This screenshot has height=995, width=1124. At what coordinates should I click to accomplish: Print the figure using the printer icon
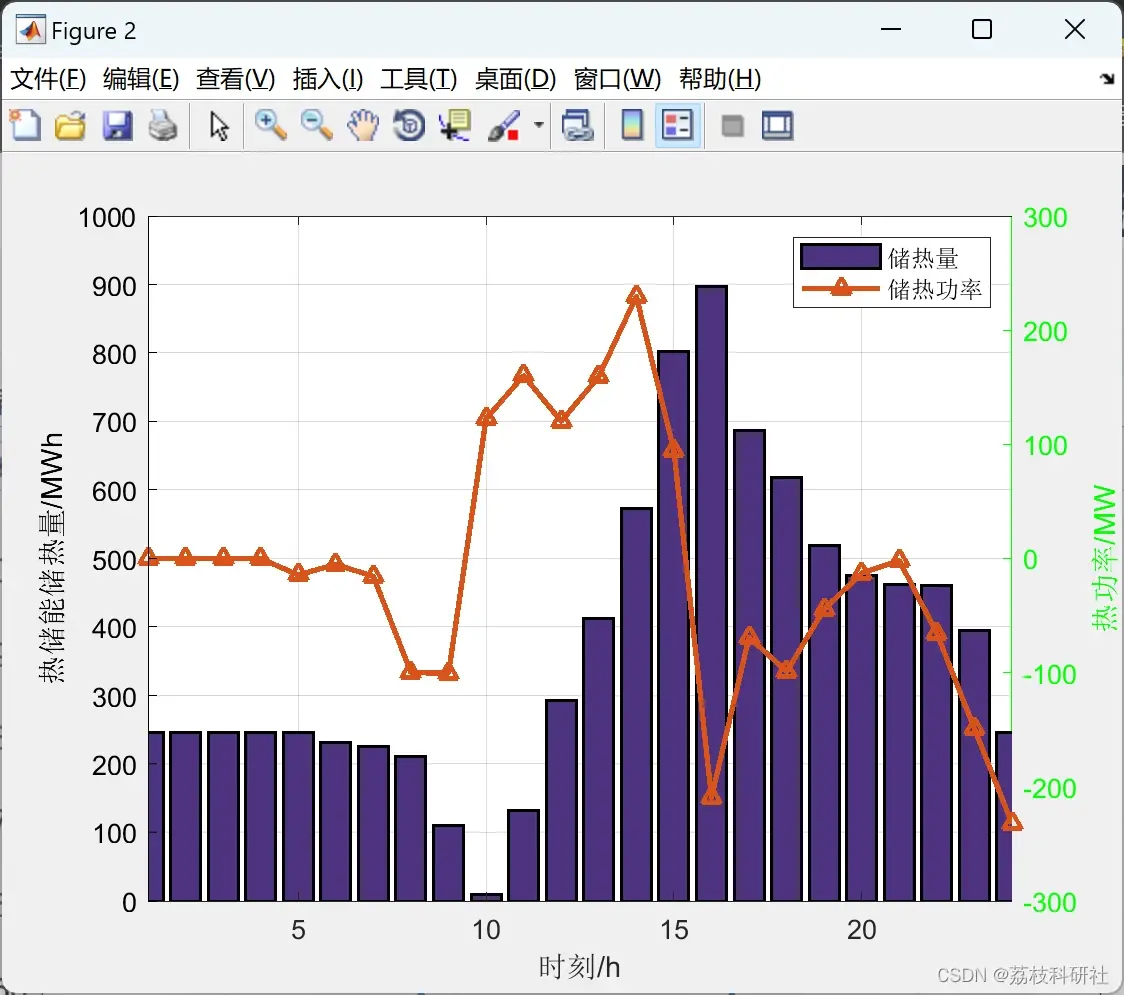coord(163,125)
